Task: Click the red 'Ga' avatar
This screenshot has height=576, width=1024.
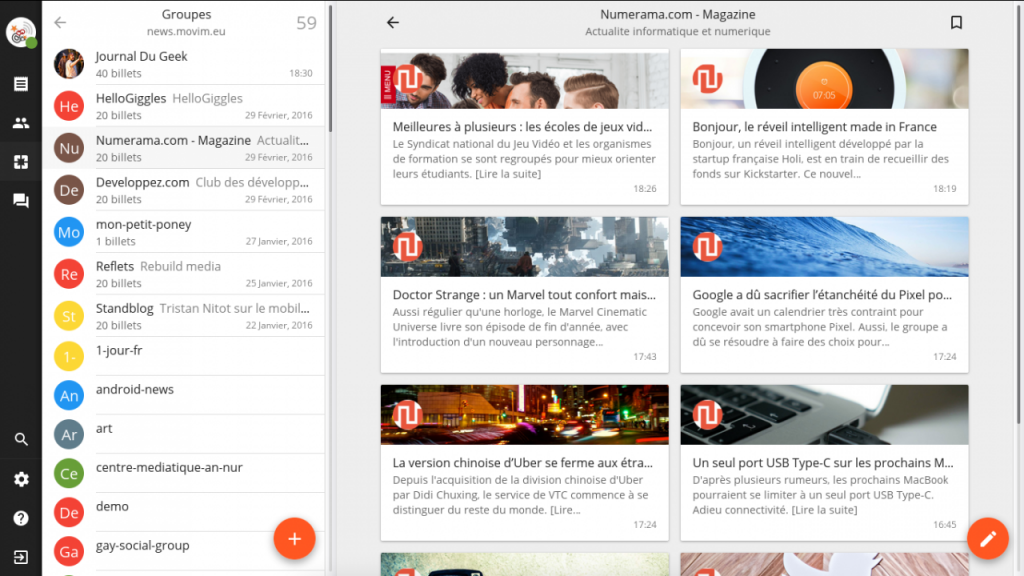Action: pos(69,552)
